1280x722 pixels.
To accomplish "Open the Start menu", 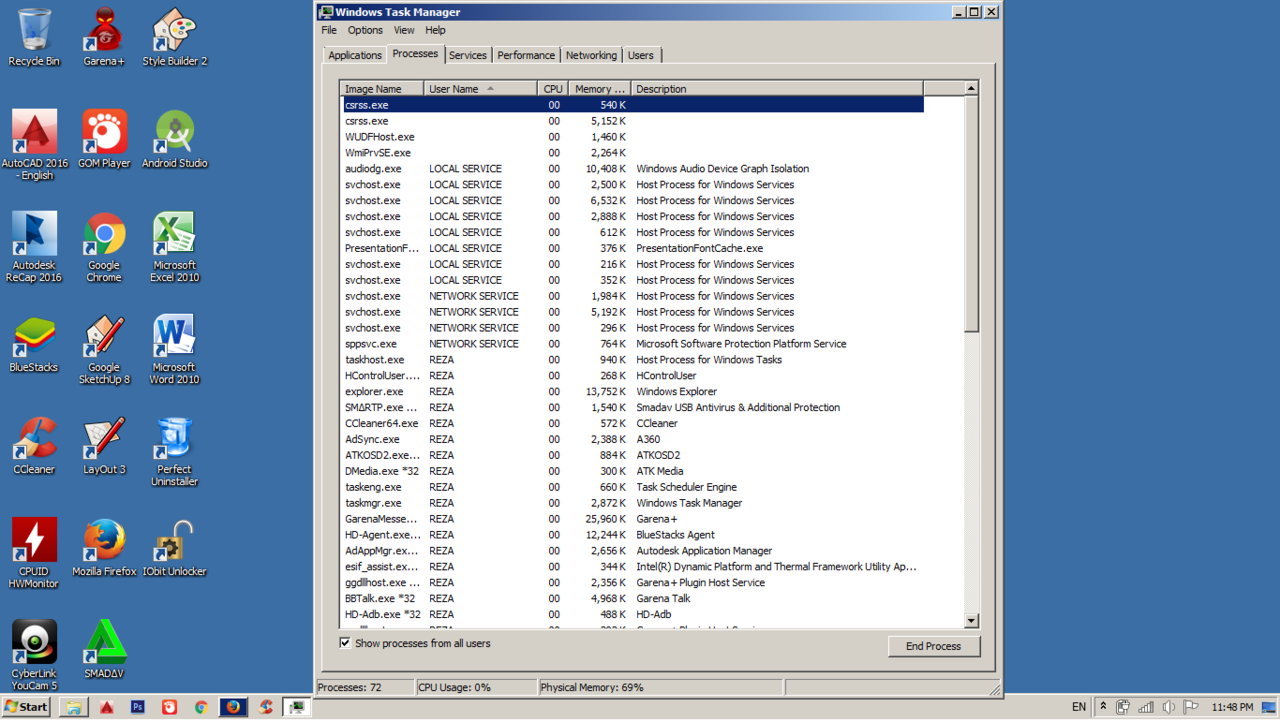I will (x=26, y=707).
